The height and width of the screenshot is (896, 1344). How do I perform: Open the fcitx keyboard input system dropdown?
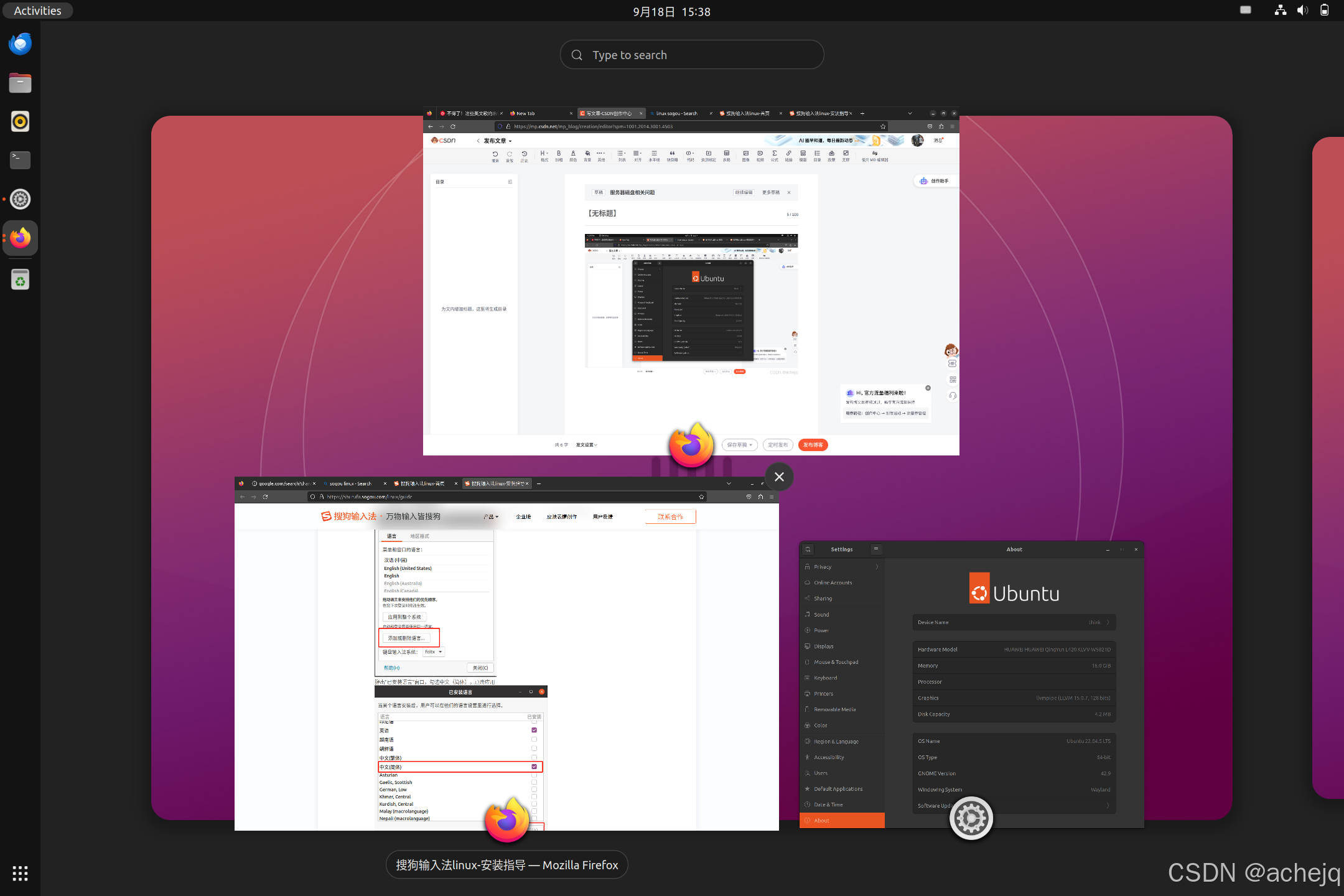point(433,652)
